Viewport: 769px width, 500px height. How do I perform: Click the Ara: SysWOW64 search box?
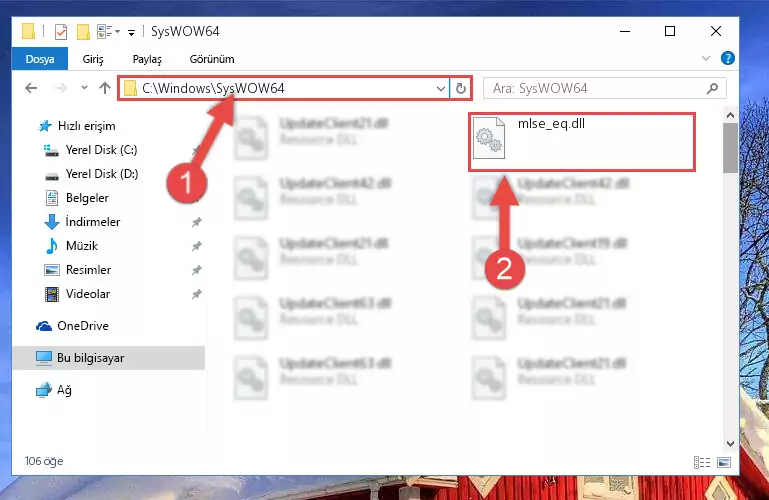point(604,89)
